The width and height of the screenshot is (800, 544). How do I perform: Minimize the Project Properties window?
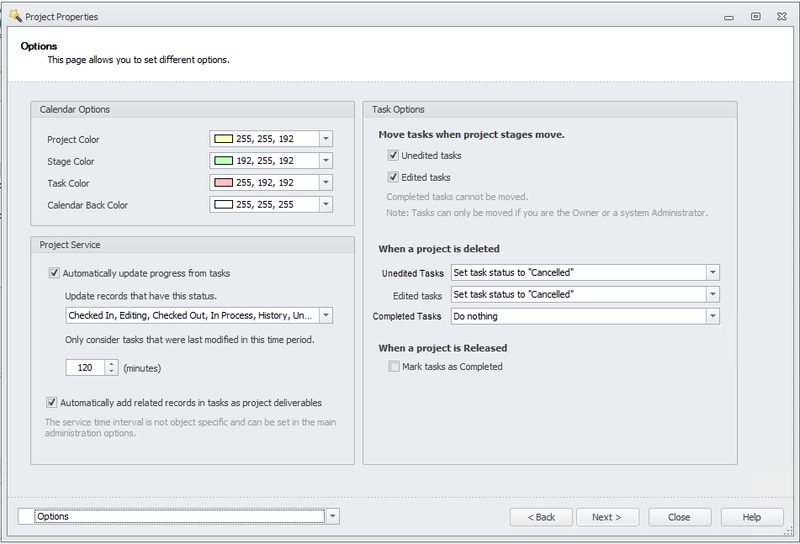coord(729,18)
